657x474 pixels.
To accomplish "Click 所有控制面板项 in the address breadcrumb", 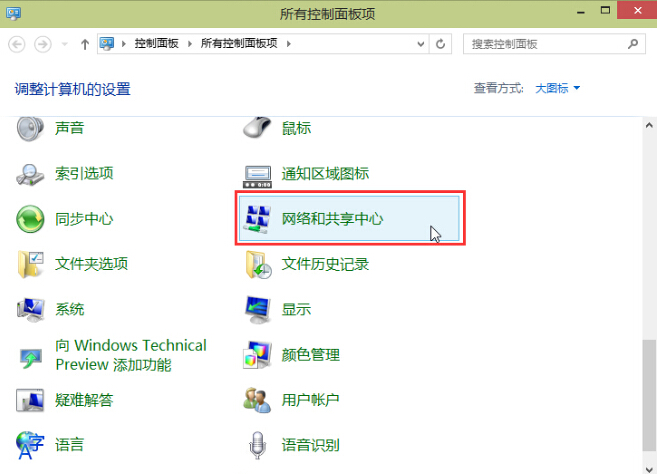I will pyautogui.click(x=241, y=44).
